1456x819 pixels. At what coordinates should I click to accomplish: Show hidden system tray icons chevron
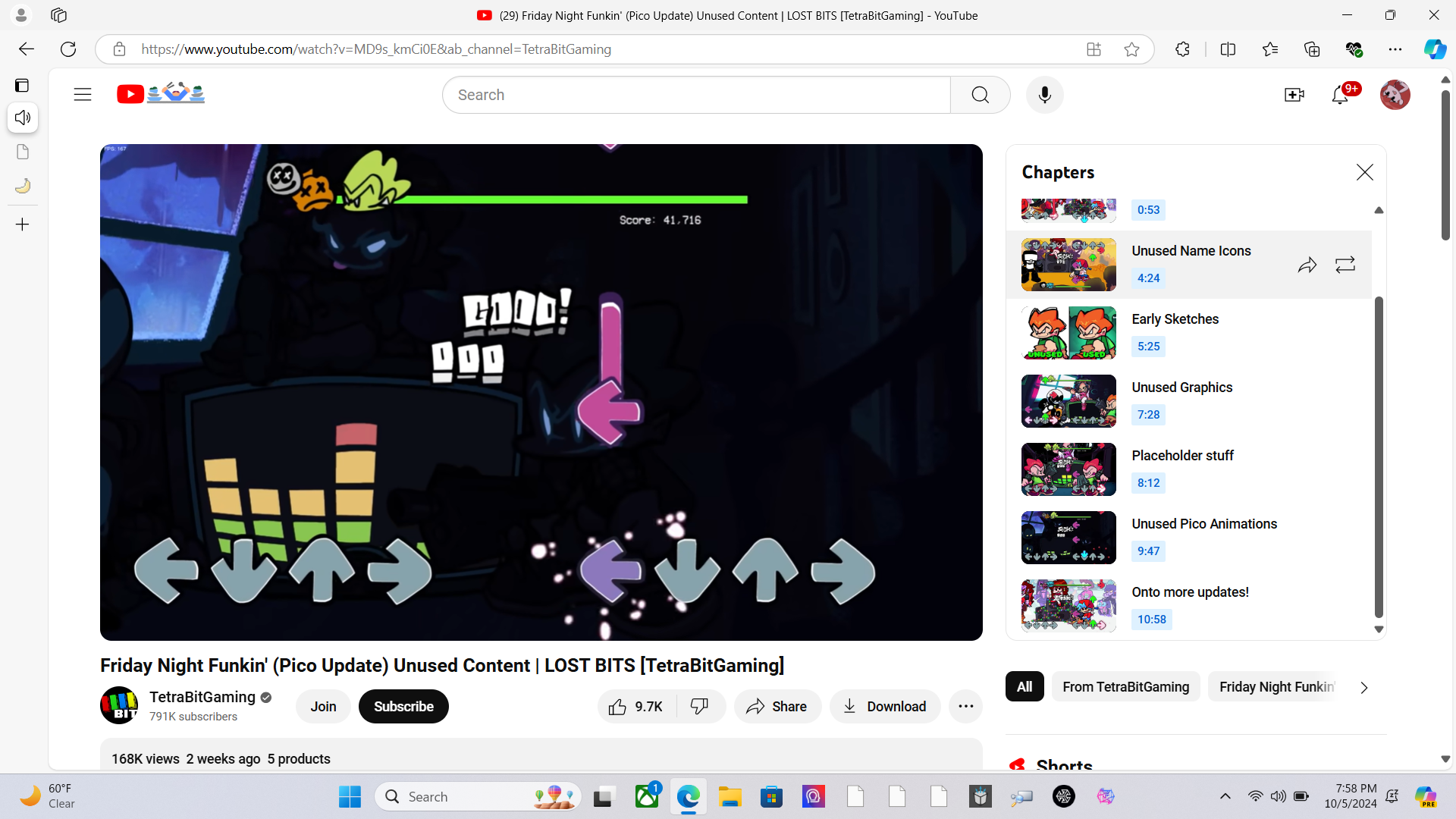[x=1225, y=796]
